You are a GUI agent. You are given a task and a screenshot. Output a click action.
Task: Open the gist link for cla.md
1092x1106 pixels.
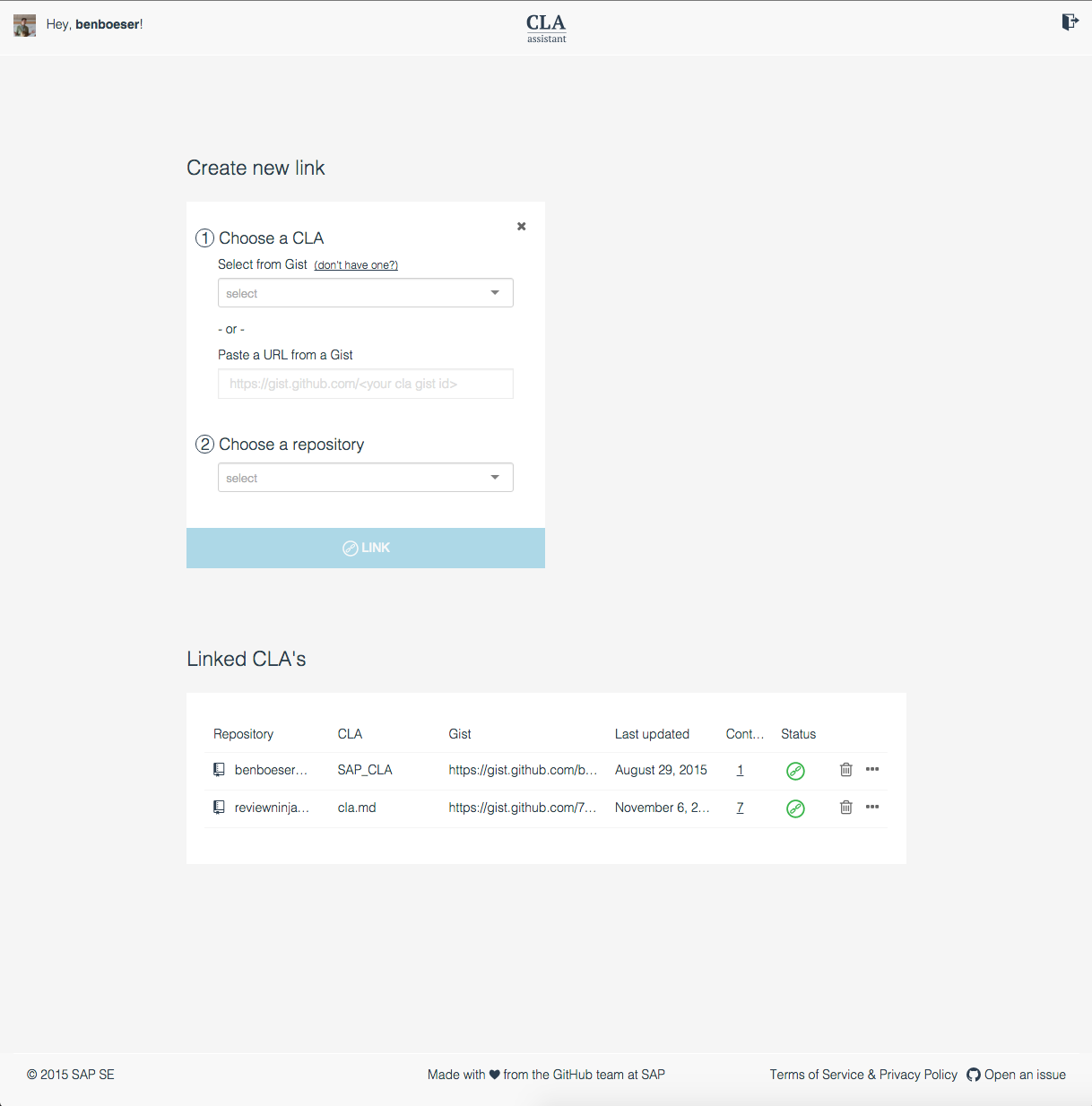(x=523, y=808)
